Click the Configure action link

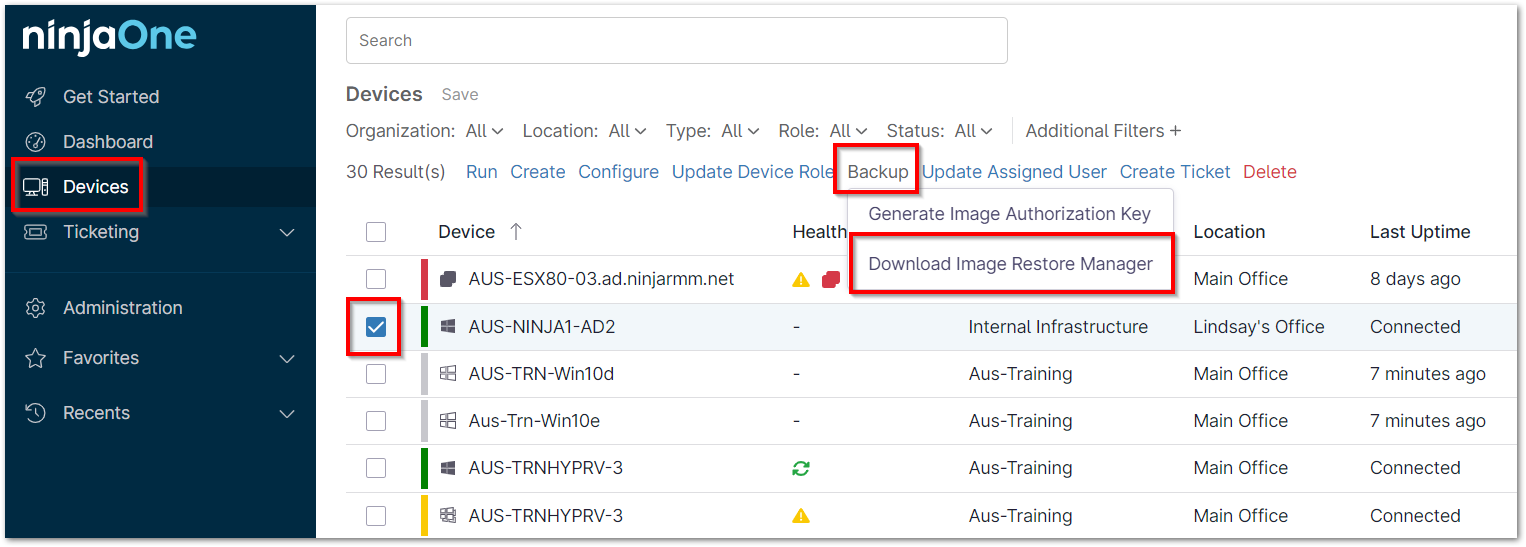(618, 172)
